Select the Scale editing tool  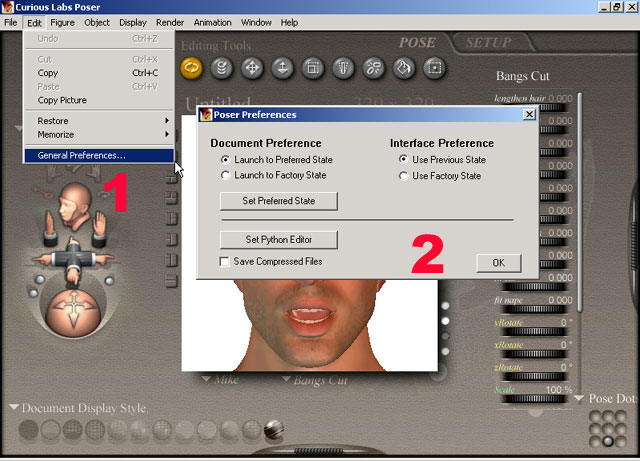[x=313, y=67]
